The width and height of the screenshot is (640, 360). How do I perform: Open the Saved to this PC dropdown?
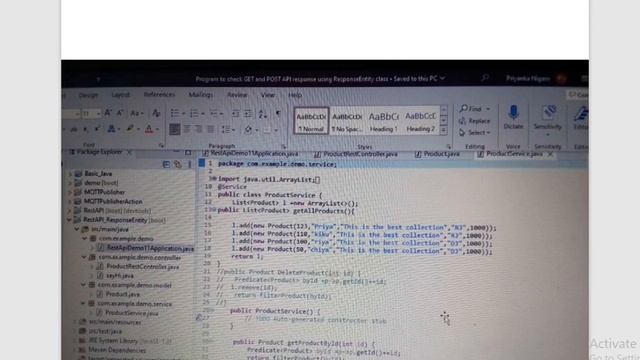click(442, 78)
